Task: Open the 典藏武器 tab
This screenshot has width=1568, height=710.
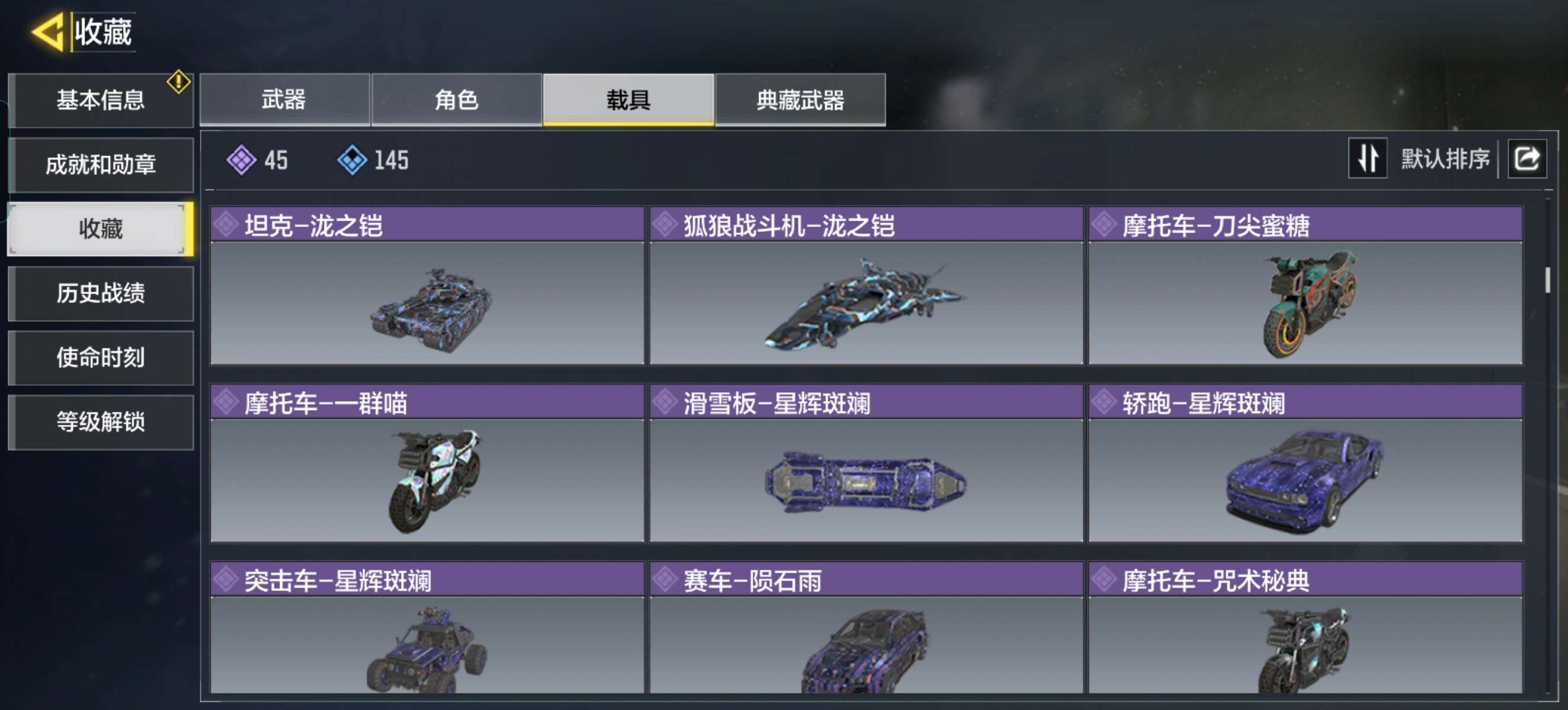Action: 801,100
